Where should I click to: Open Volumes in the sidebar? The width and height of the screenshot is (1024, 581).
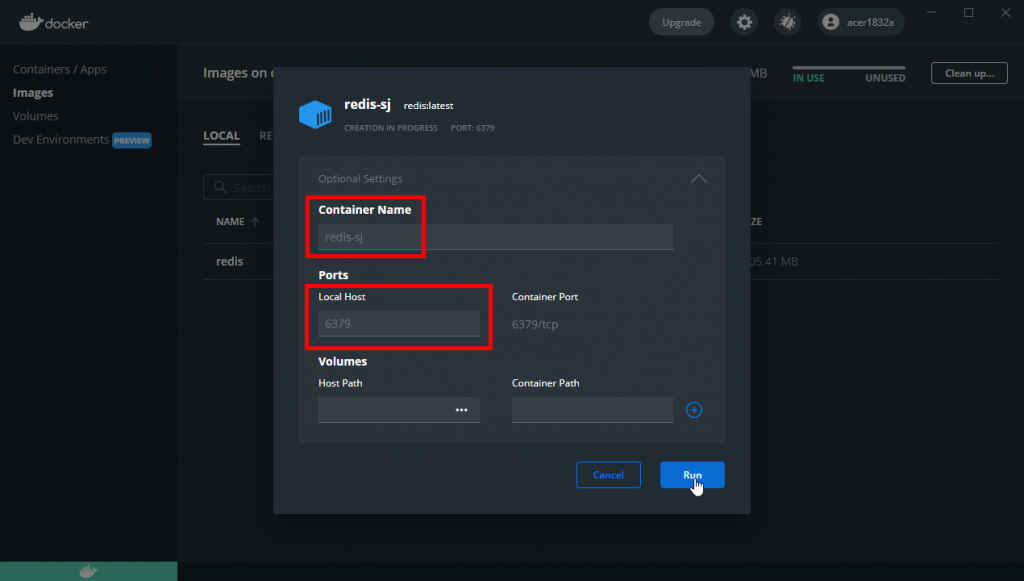coord(35,116)
